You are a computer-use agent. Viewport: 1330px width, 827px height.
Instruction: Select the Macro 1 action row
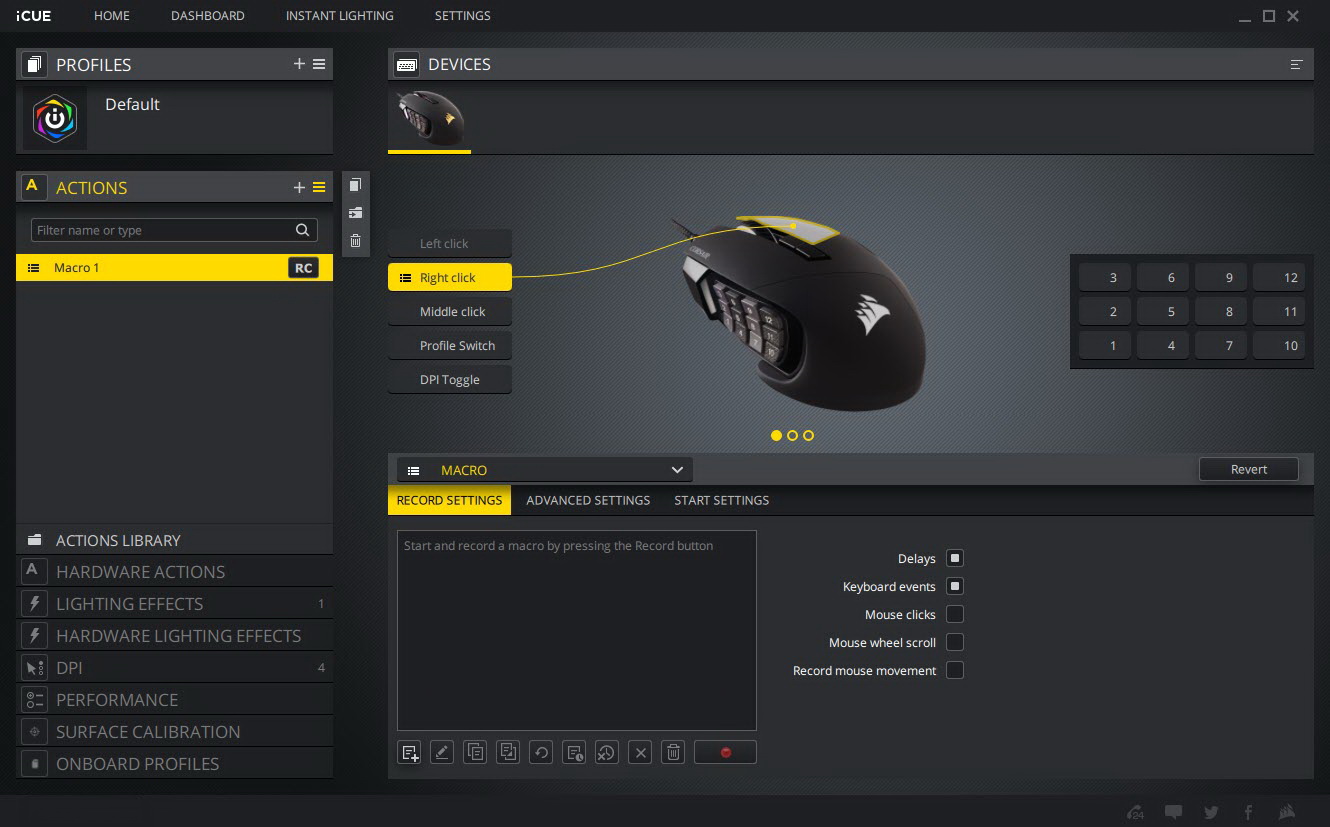[174, 268]
